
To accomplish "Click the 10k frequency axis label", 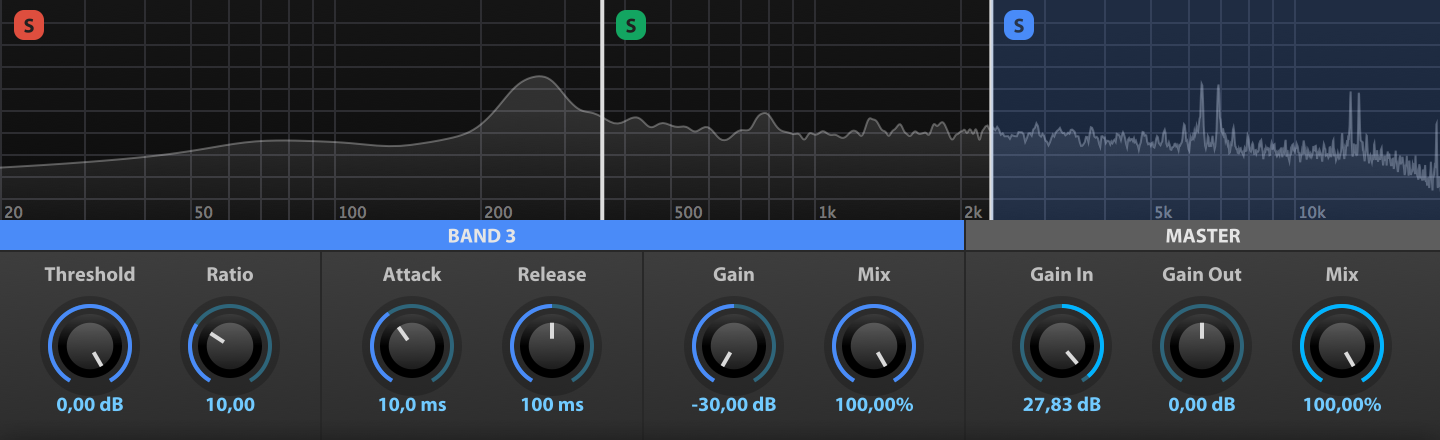I will pos(1312,212).
